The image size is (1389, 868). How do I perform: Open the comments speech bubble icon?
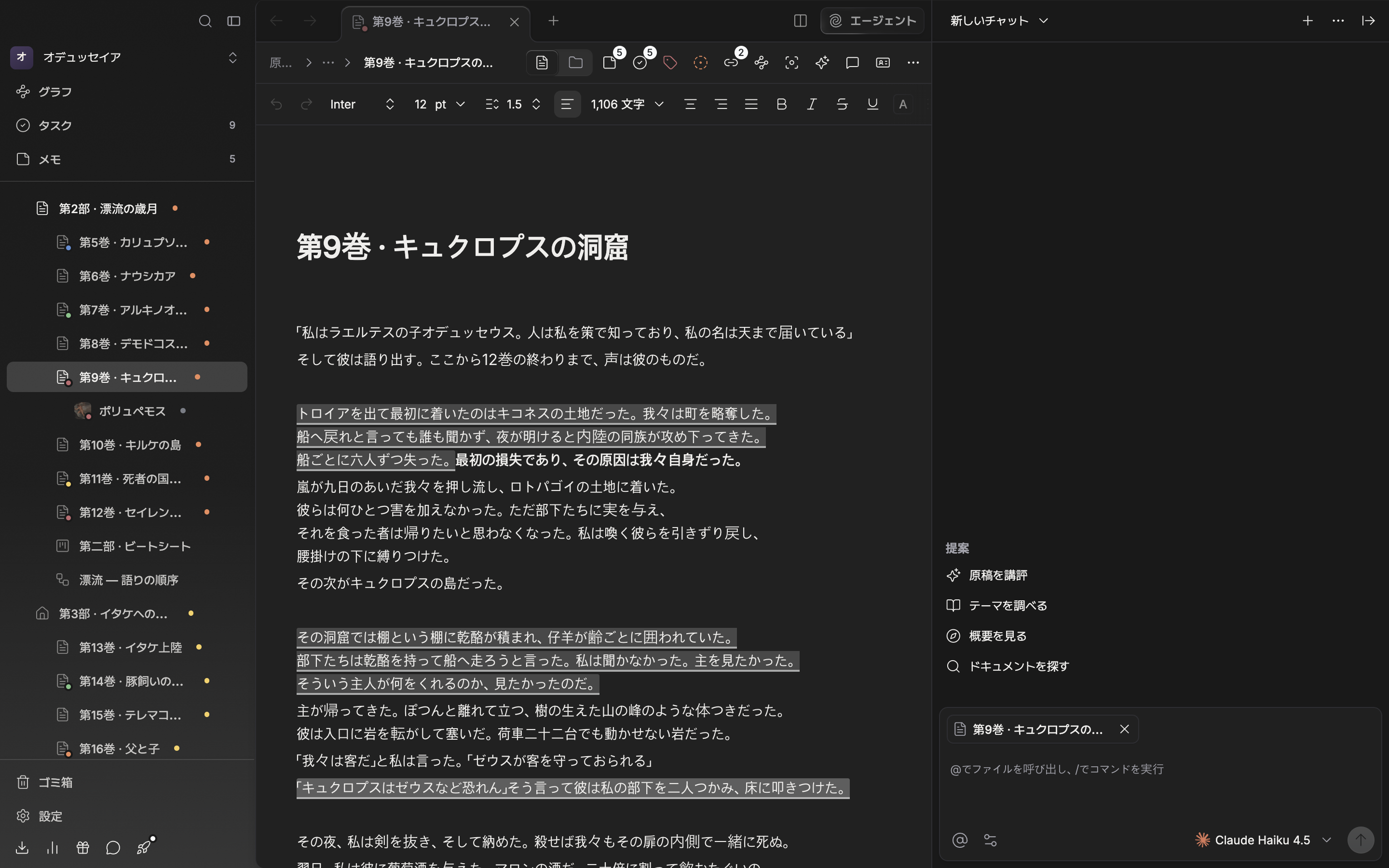[852, 63]
